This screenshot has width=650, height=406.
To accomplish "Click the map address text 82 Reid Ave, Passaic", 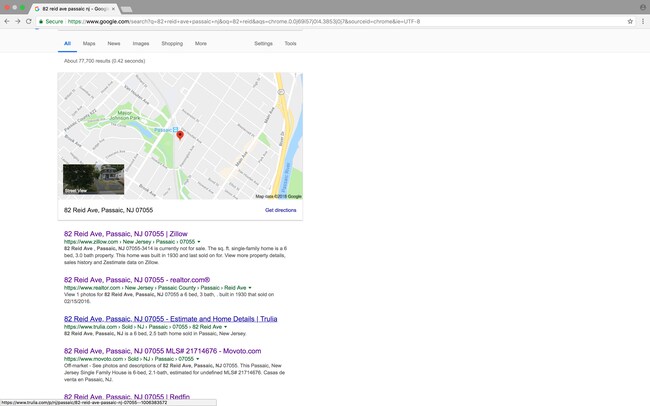I will [108, 210].
